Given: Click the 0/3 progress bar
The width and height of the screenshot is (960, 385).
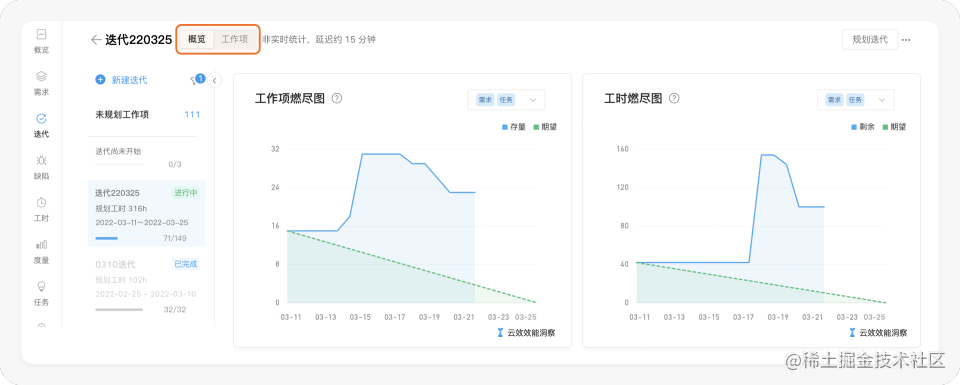Looking at the screenshot, I should click(119, 164).
